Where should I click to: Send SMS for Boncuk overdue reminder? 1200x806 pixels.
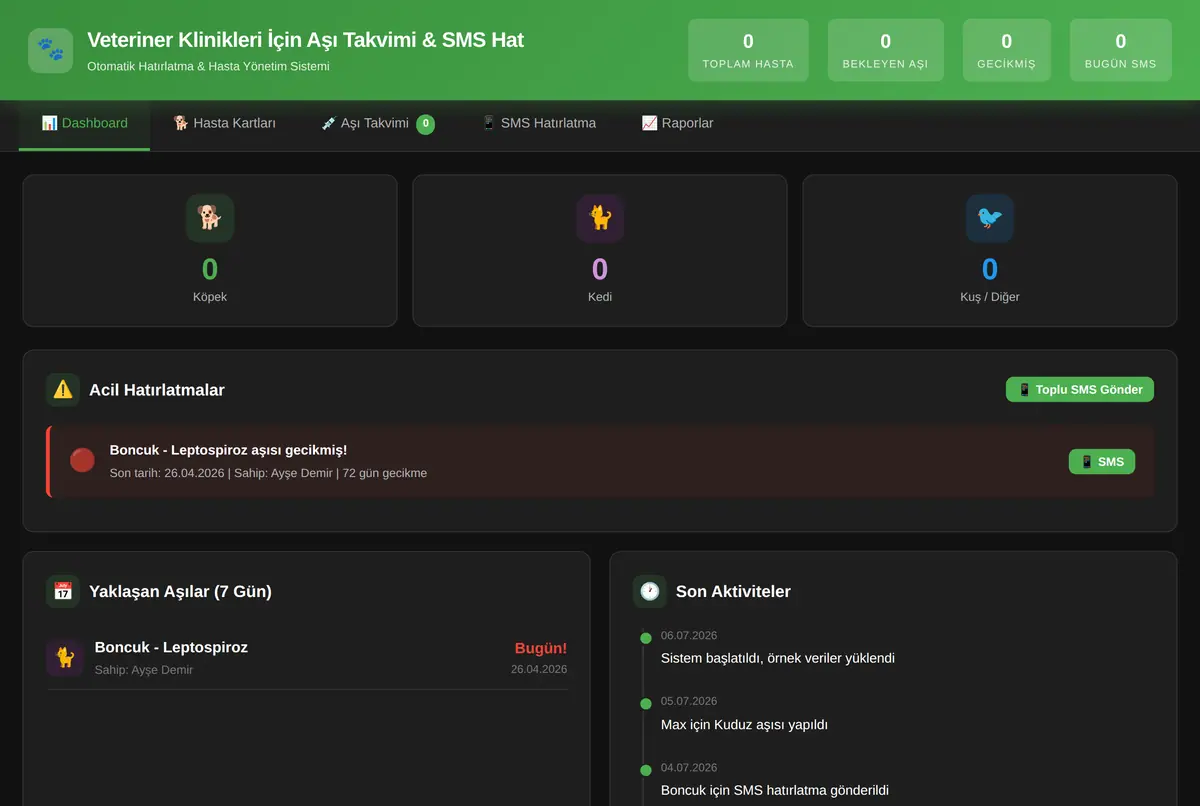(x=1102, y=462)
